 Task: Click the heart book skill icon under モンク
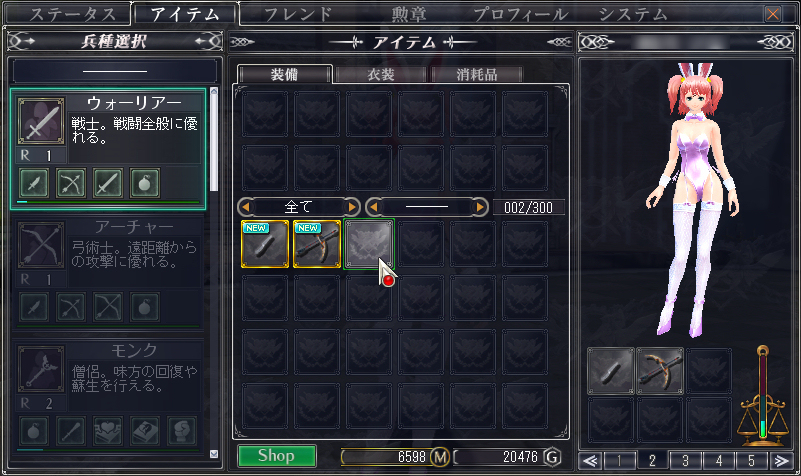pos(108,431)
